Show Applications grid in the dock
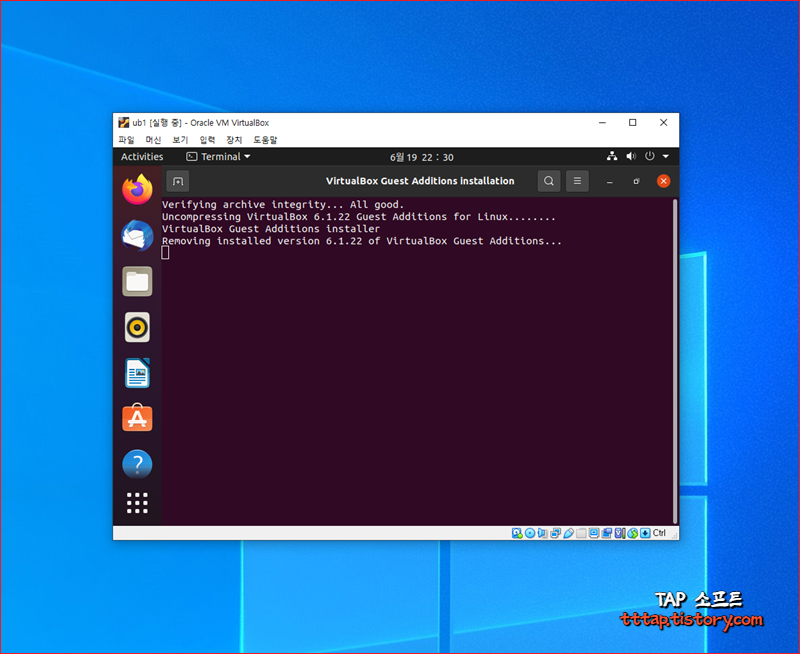The image size is (800, 654). click(137, 503)
